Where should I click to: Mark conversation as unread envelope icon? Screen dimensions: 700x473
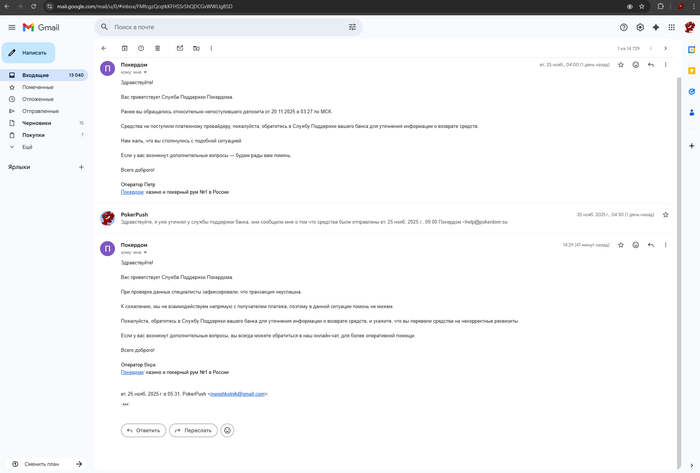point(180,48)
